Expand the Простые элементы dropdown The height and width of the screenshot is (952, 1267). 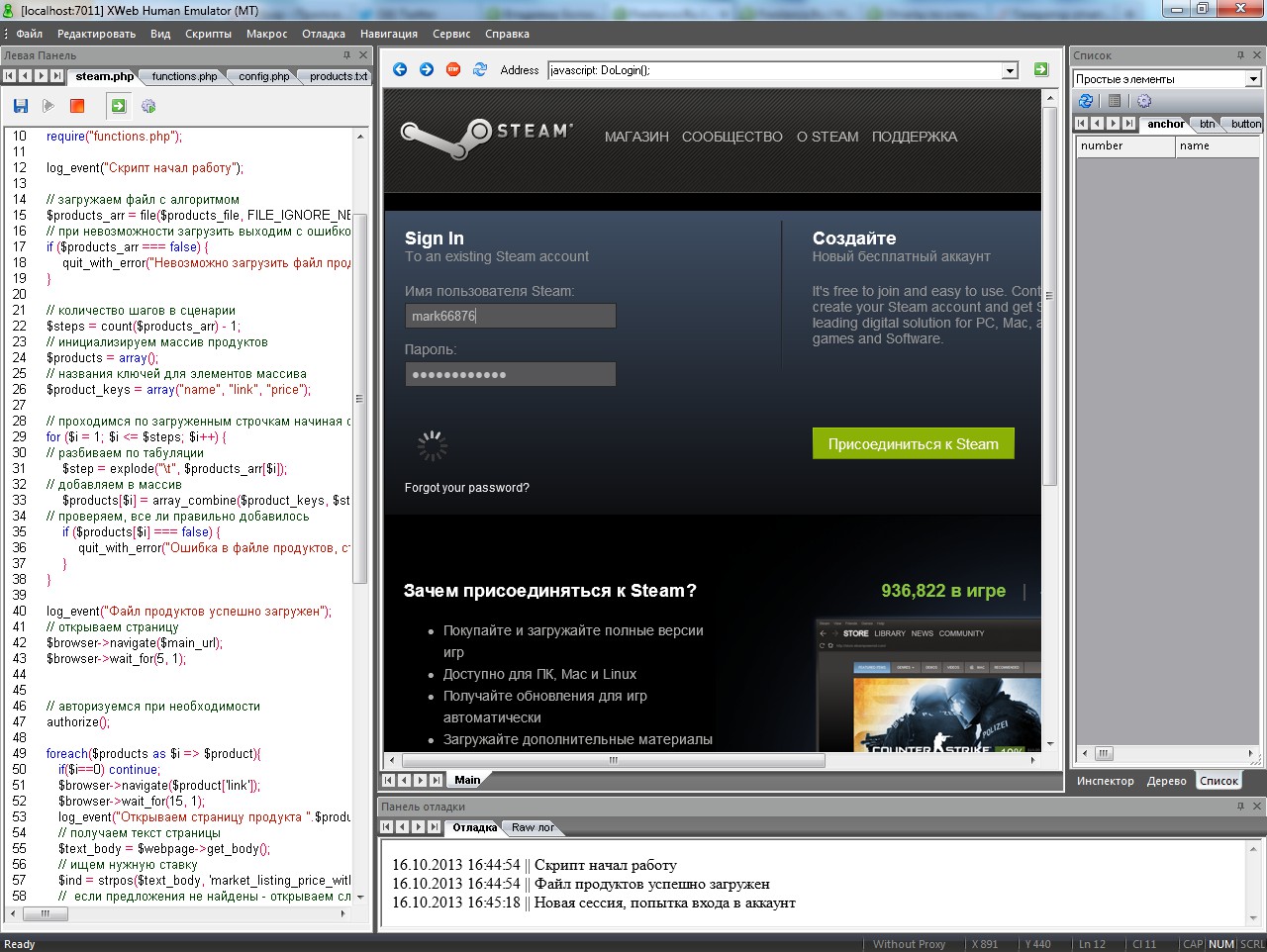[1253, 79]
